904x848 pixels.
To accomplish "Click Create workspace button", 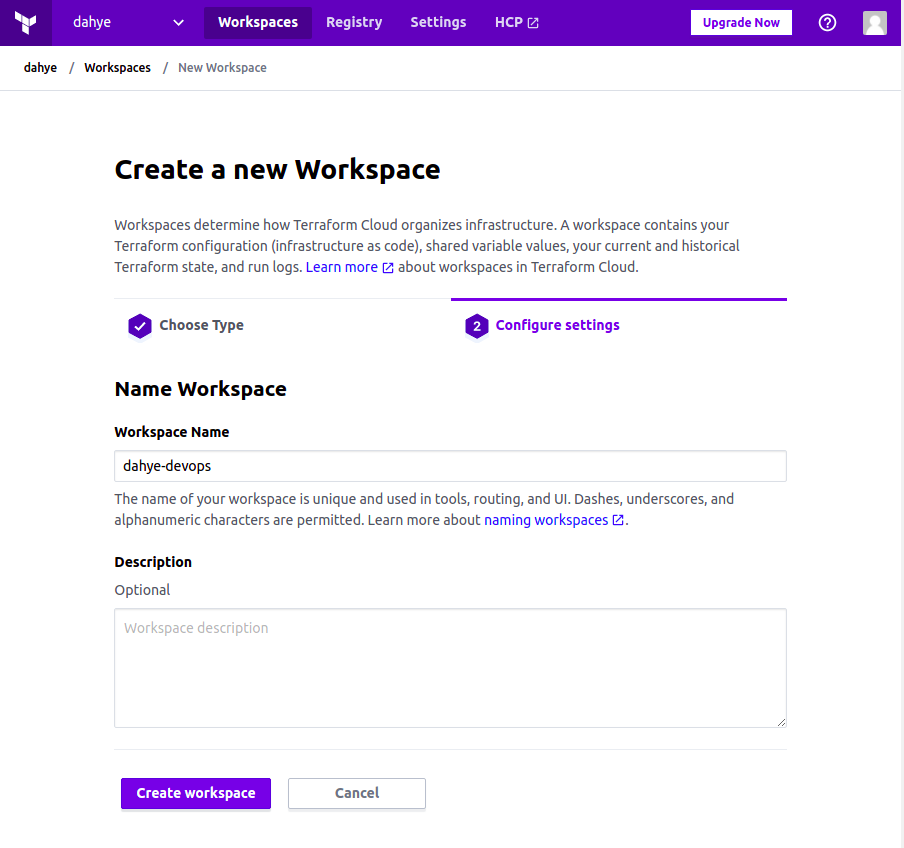I will point(195,793).
